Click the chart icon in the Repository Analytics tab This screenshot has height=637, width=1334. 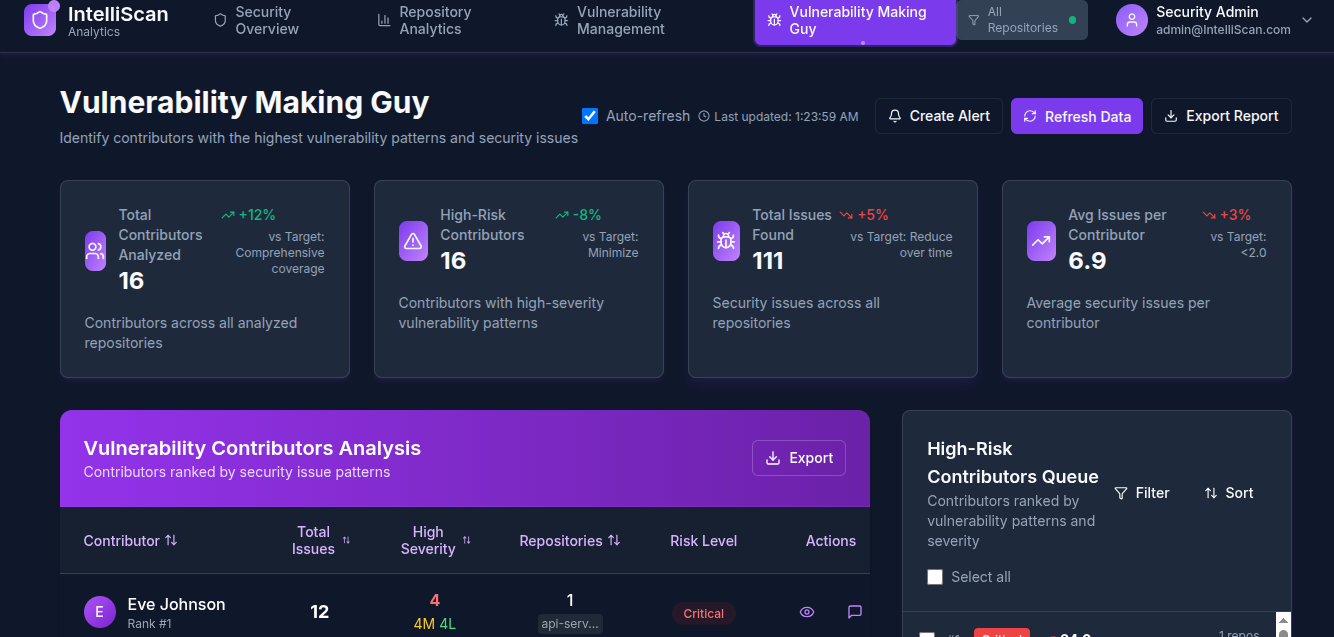384,20
